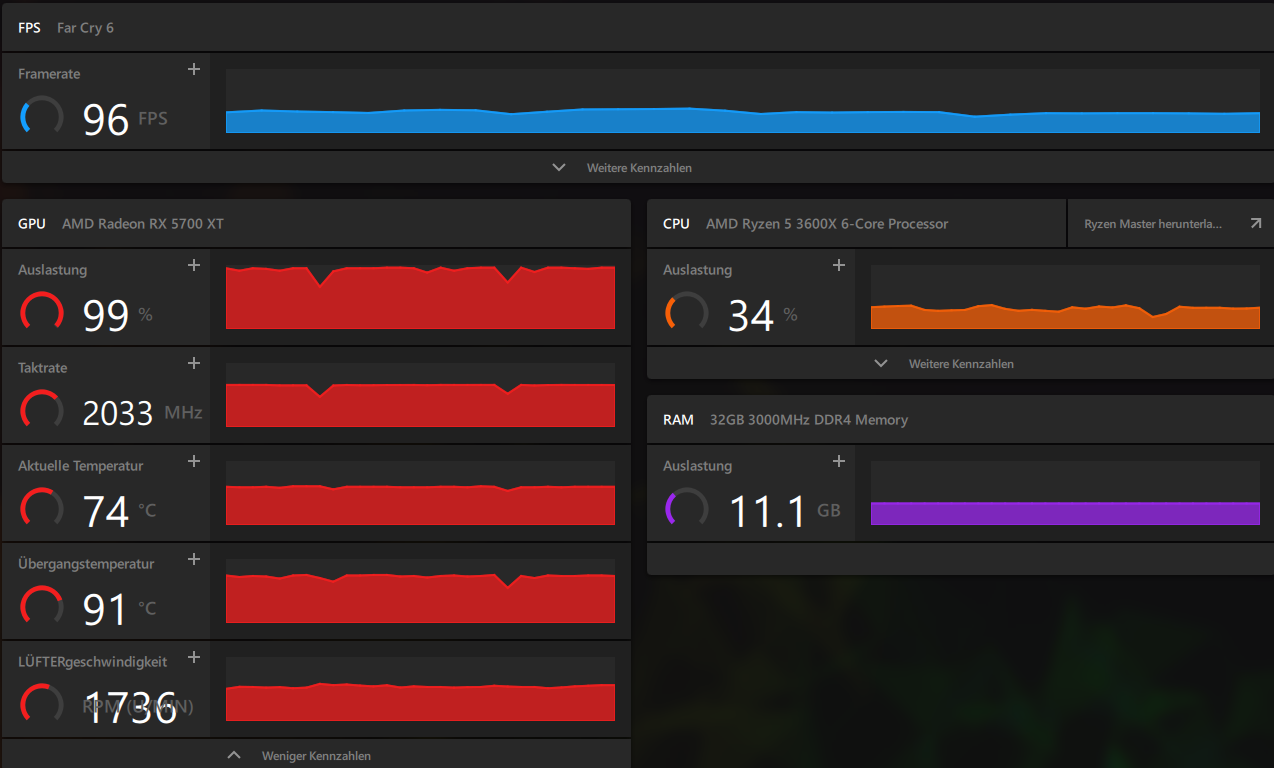Click the plus icon beside Übergangstemperatur
This screenshot has width=1274, height=768.
point(194,559)
